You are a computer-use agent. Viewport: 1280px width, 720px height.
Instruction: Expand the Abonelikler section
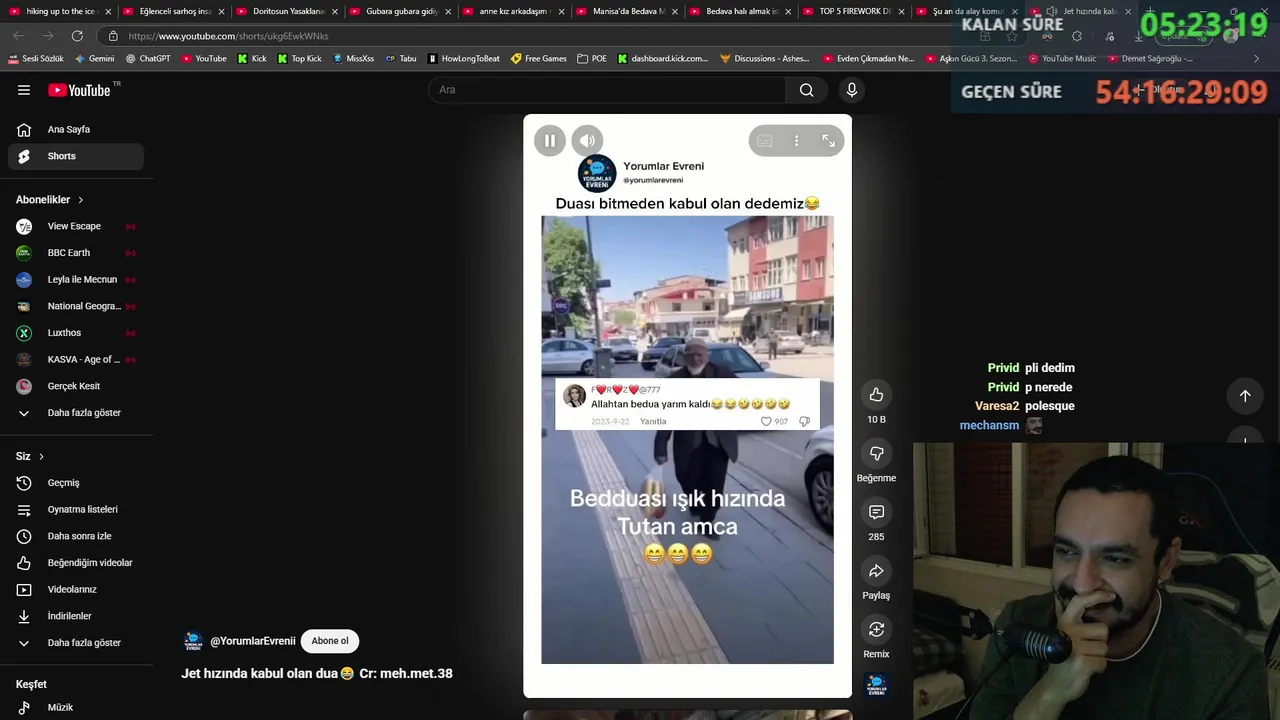(x=50, y=200)
